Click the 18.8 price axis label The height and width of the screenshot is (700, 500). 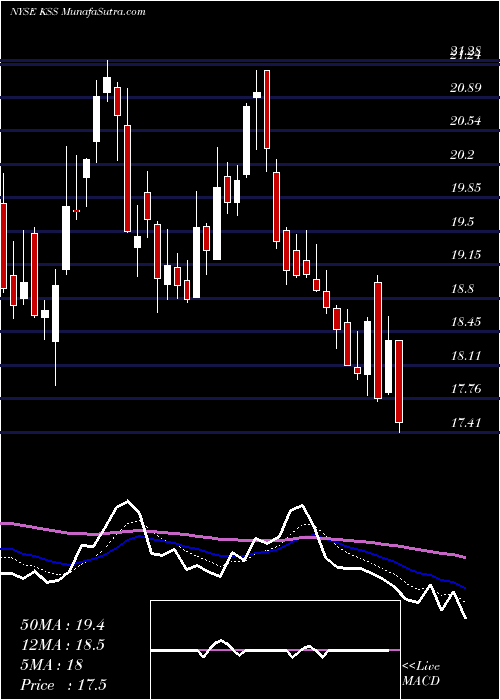click(462, 289)
